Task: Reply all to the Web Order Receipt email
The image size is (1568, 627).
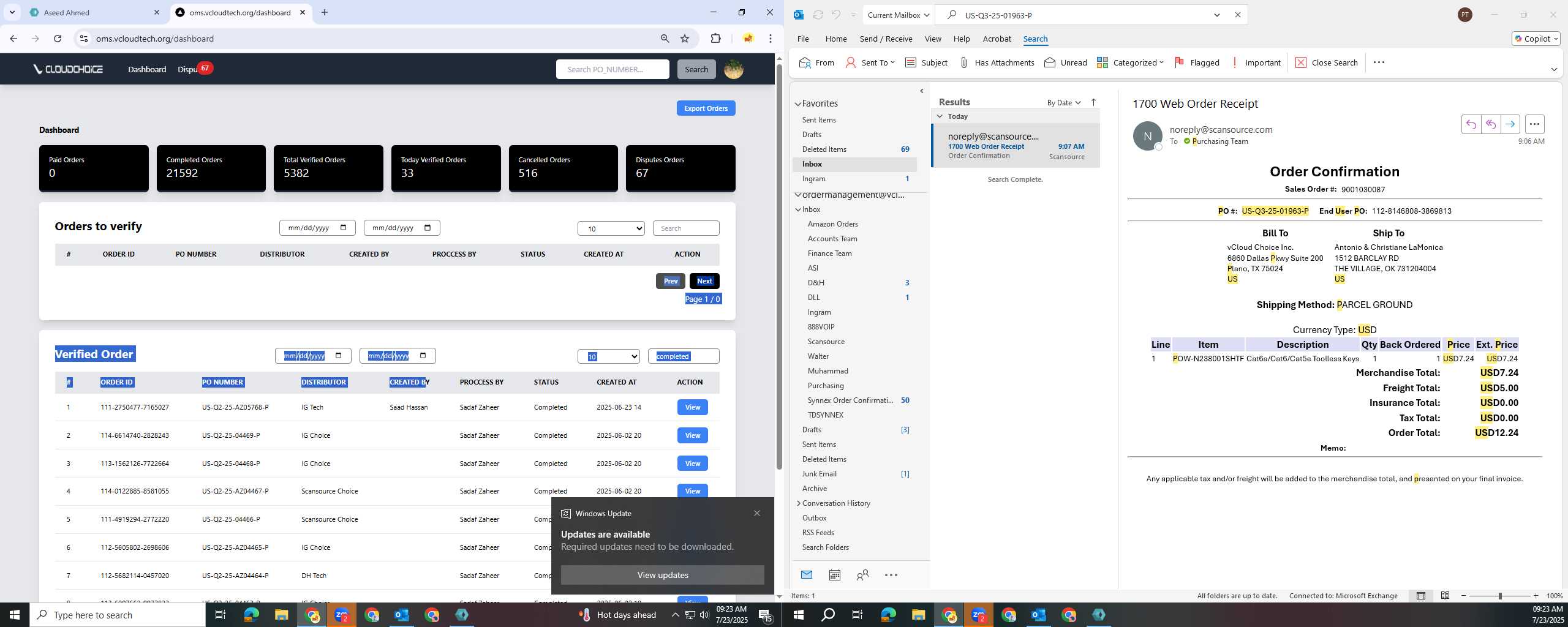Action: [1490, 124]
